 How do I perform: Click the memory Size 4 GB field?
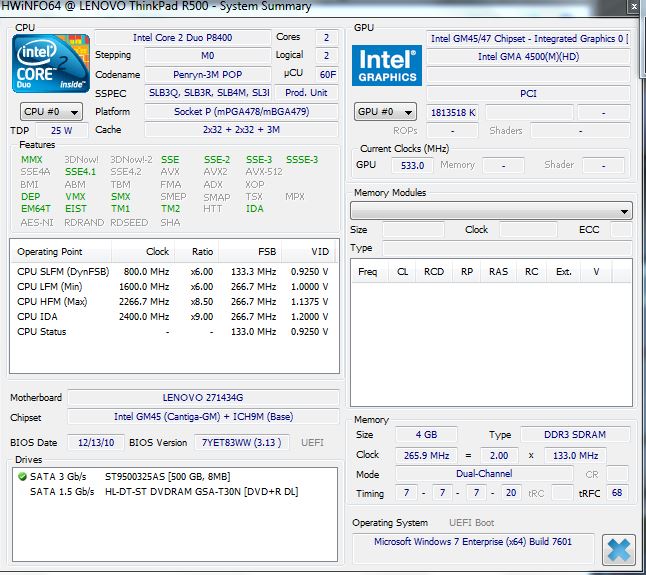426,435
